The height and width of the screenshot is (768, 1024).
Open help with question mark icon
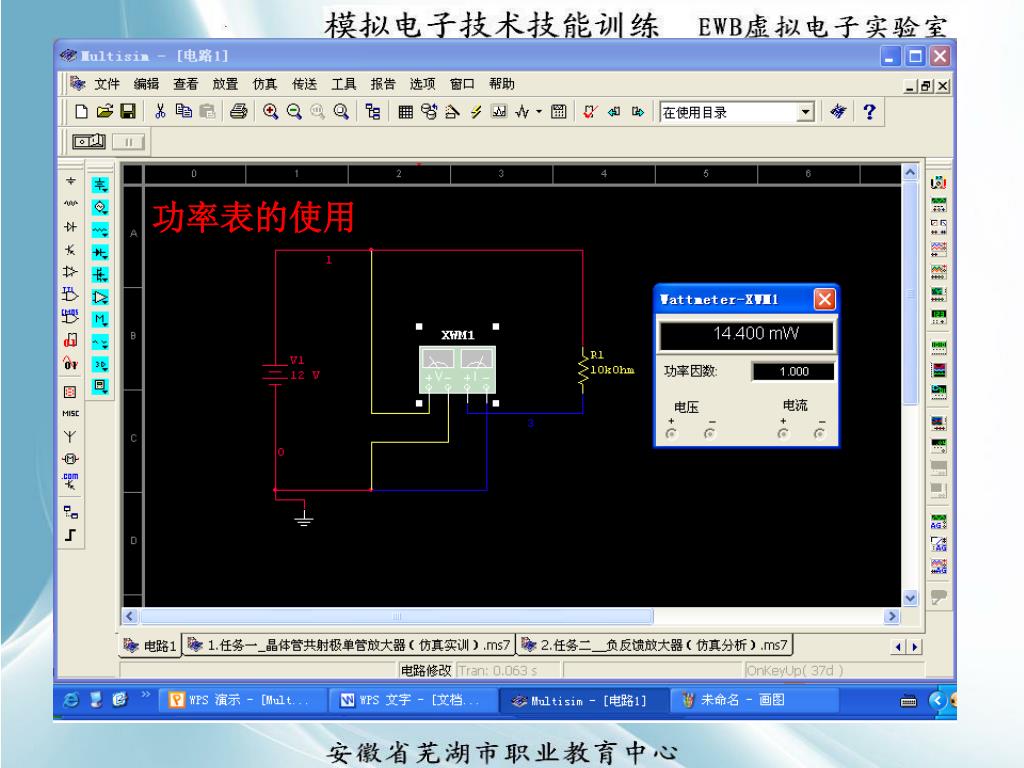pyautogui.click(x=869, y=112)
